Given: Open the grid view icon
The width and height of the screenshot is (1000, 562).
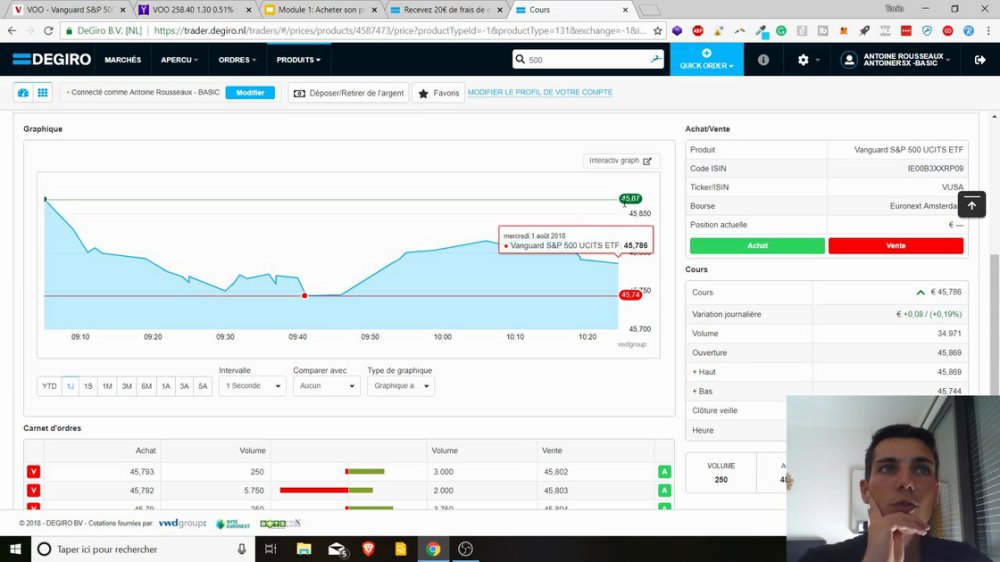Looking at the screenshot, I should point(43,92).
